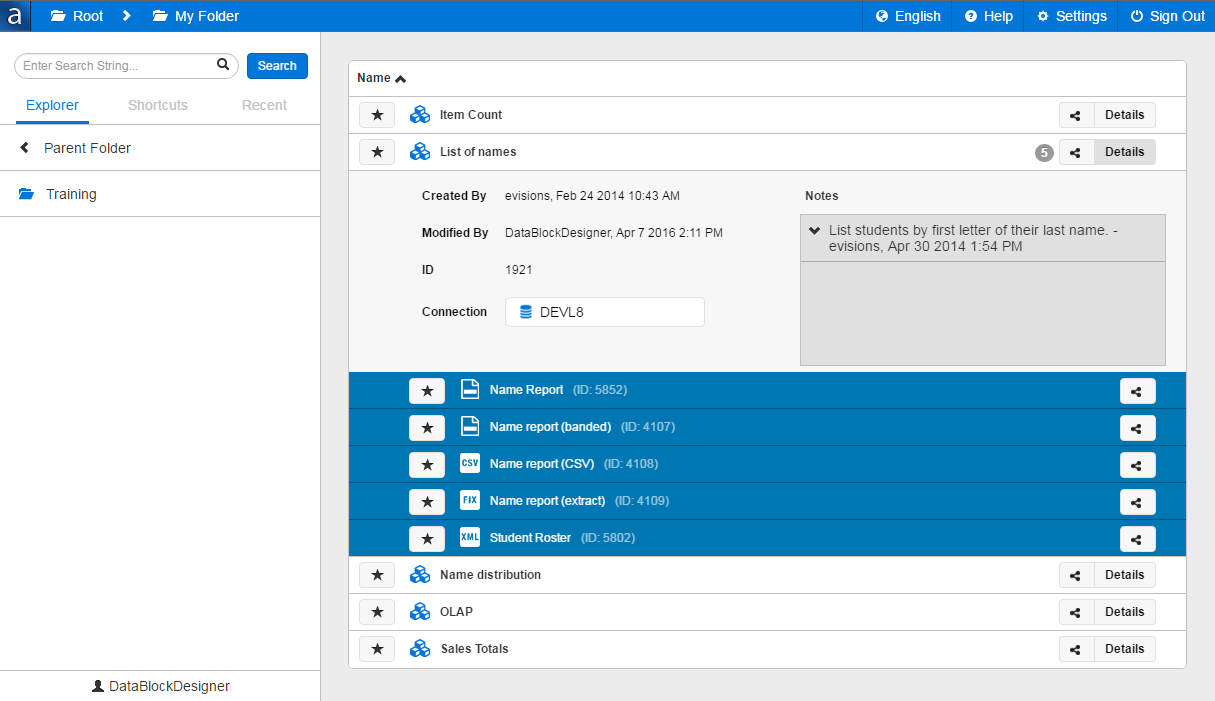Viewport: 1215px width, 701px height.
Task: Select the Item Count row name
Action: point(471,115)
